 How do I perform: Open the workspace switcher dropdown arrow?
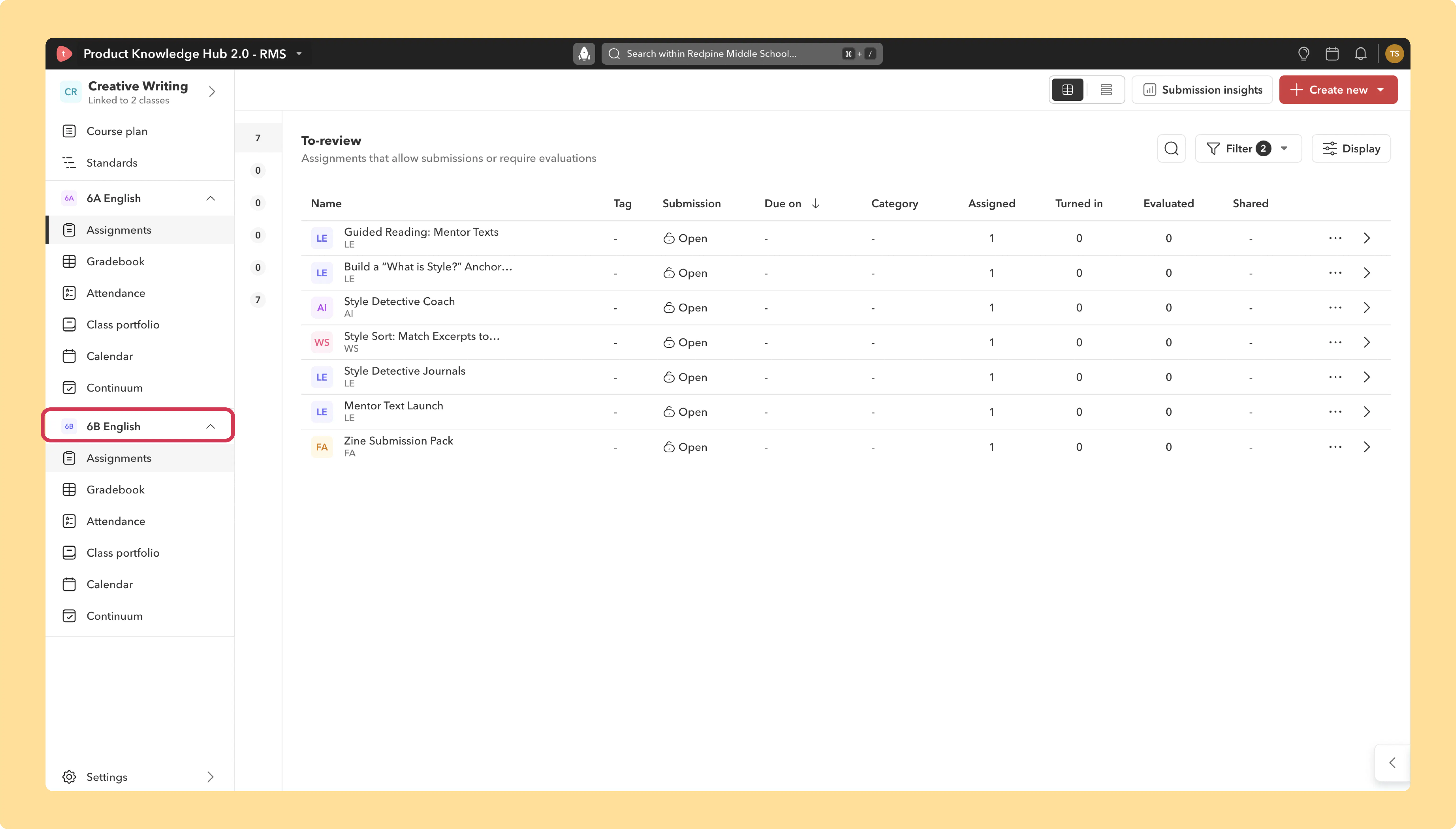(x=299, y=54)
